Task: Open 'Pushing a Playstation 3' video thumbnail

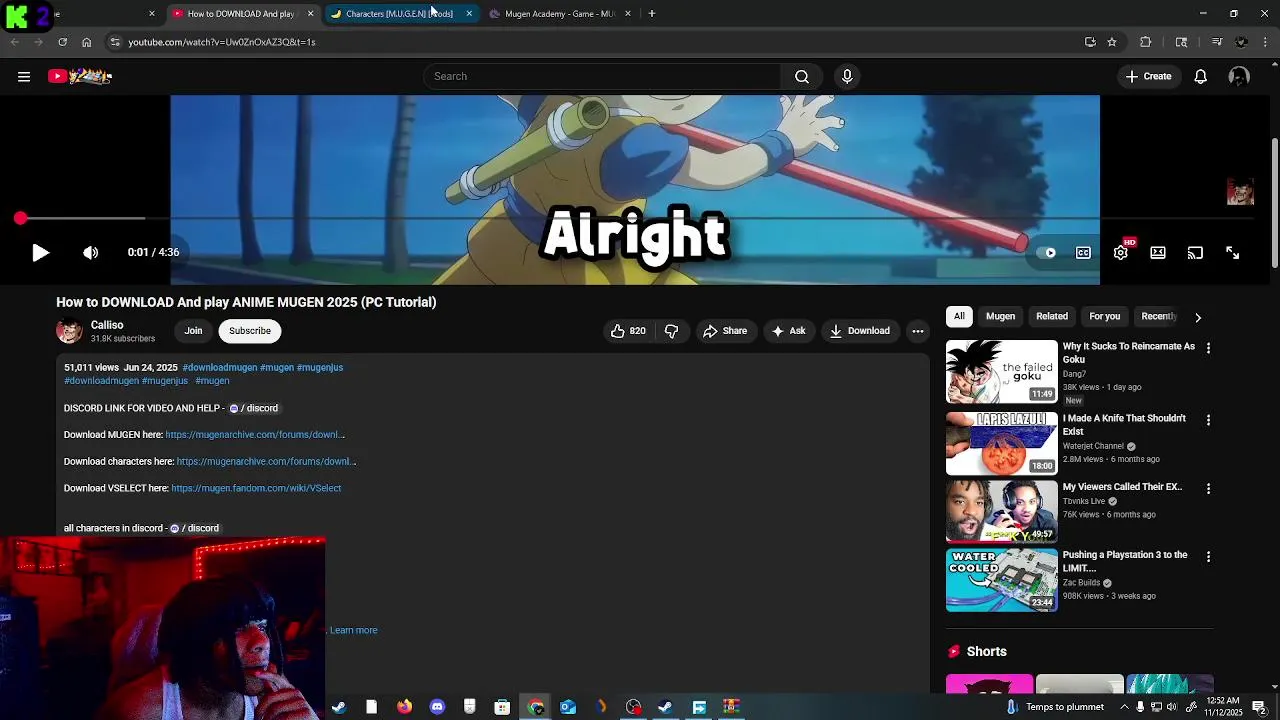Action: 1001,580
